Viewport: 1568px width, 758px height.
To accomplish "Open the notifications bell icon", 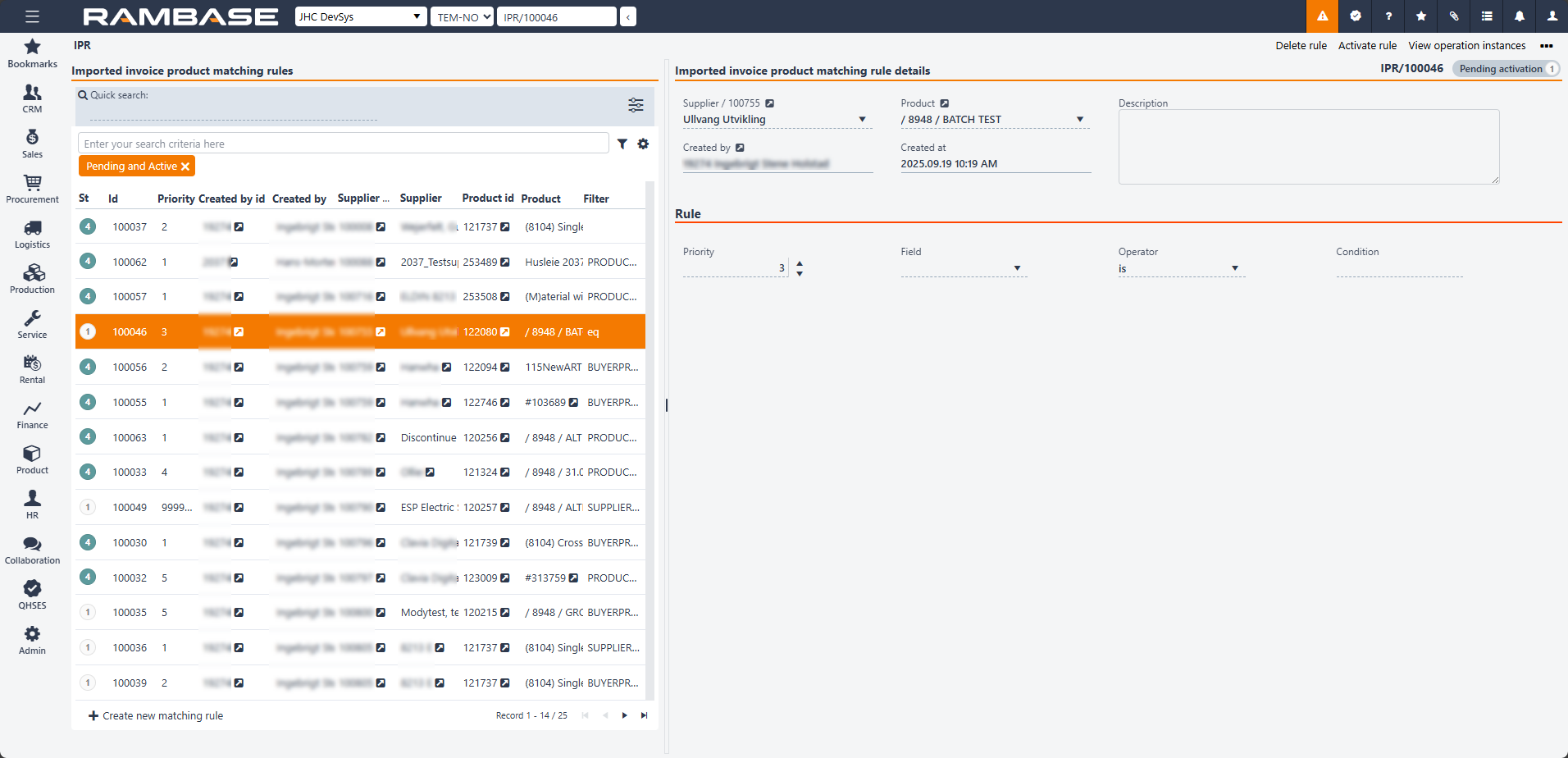I will pos(1519,16).
